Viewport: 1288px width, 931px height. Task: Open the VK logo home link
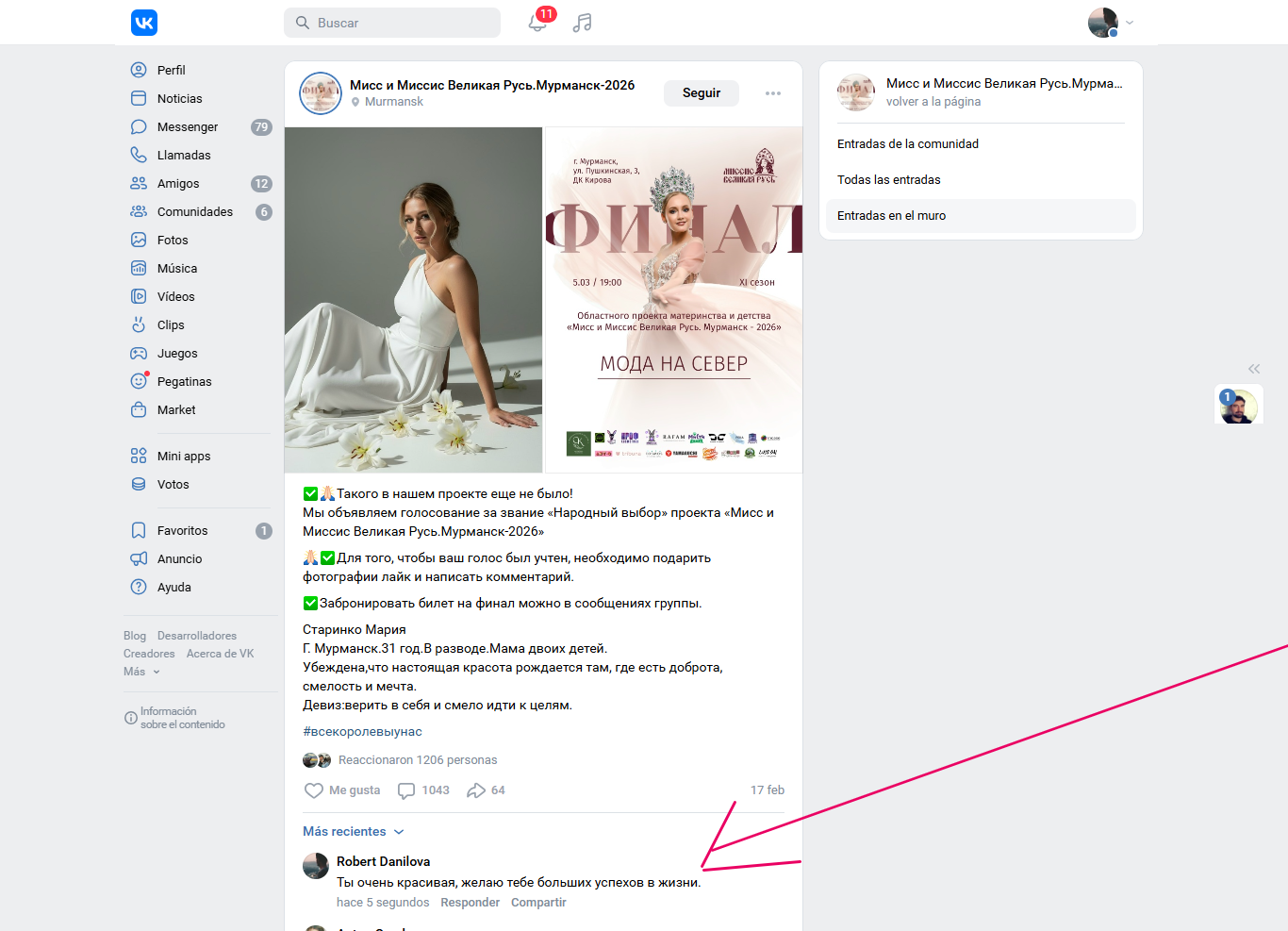[x=144, y=23]
